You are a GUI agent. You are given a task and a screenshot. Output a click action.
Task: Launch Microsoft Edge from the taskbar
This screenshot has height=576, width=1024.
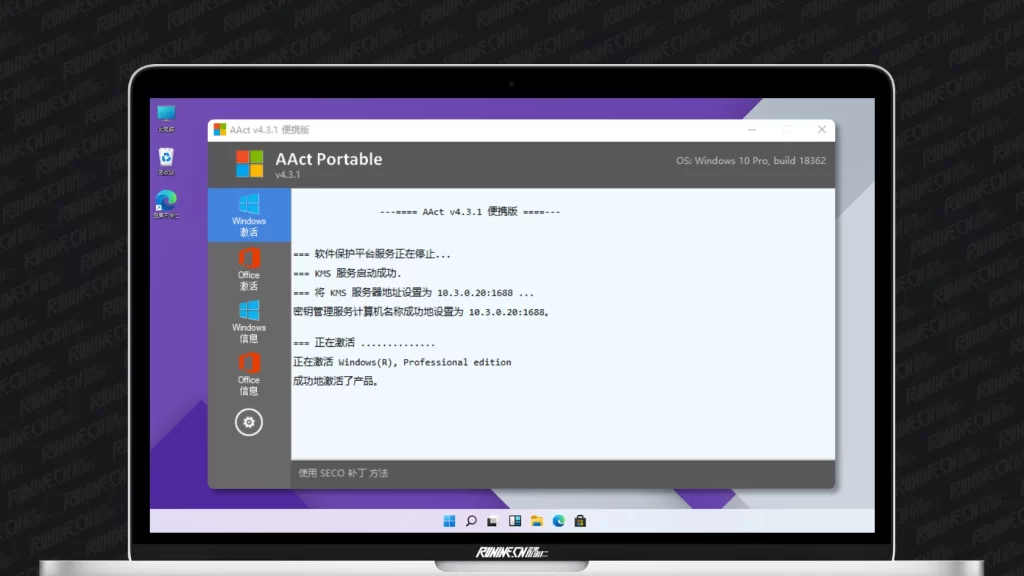pos(559,521)
